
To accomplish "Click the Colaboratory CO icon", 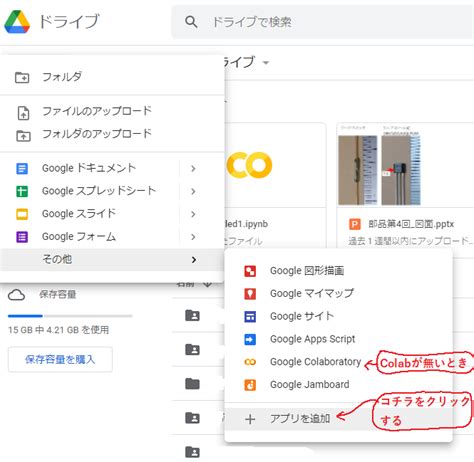I will (x=250, y=362).
